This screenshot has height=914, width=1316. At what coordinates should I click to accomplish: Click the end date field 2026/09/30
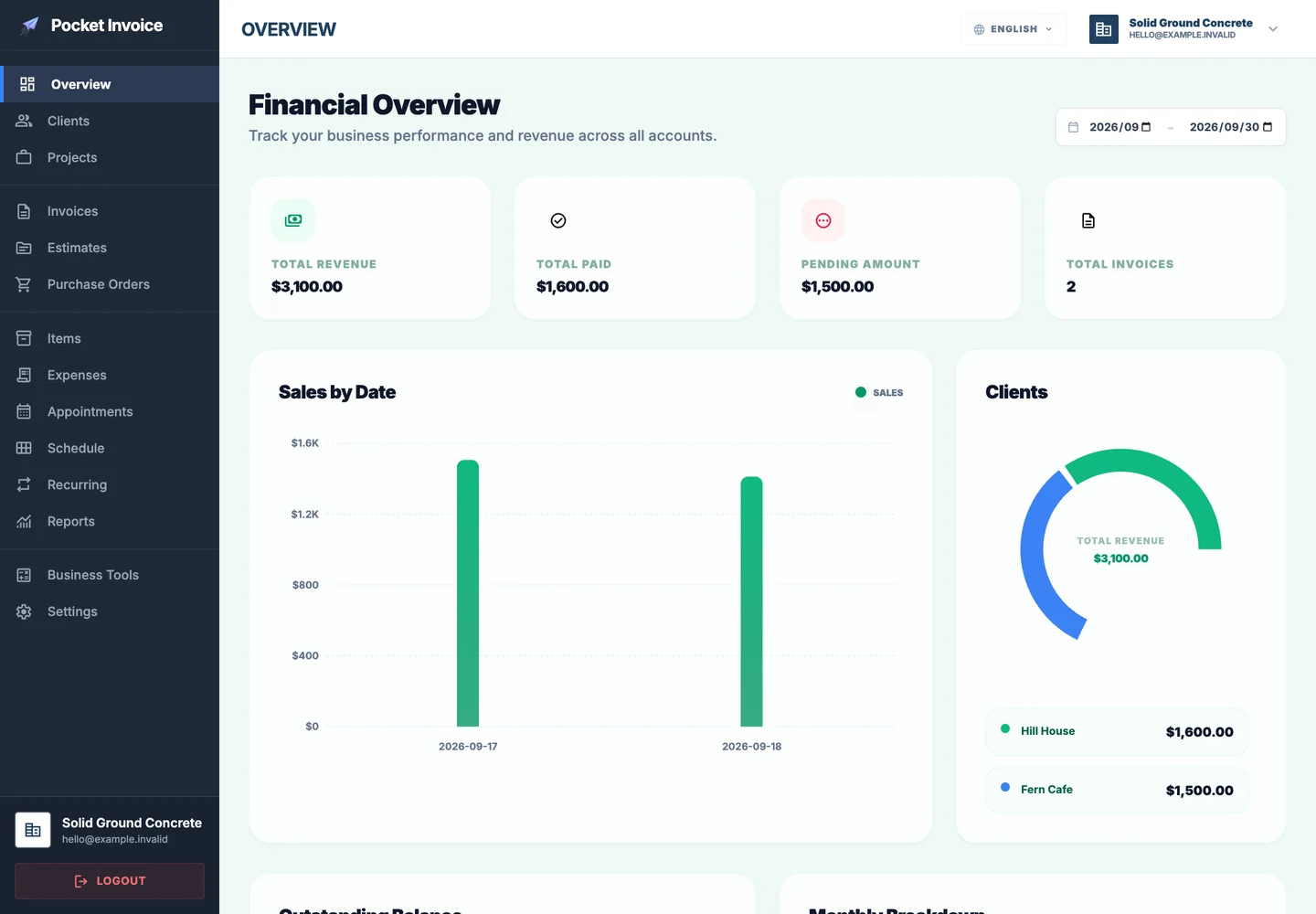[1231, 127]
